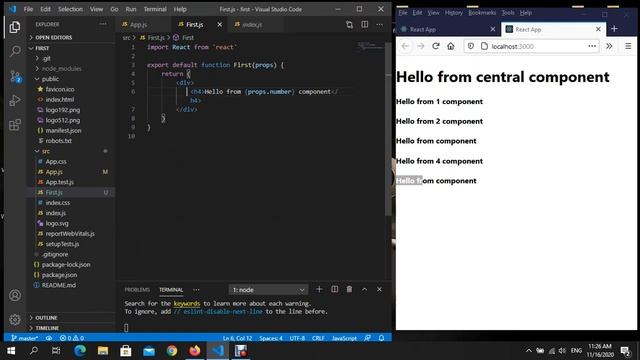Click Ln 6, Col 12 in status bar
Image resolution: width=640 pixels, height=360 pixels.
(x=237, y=338)
